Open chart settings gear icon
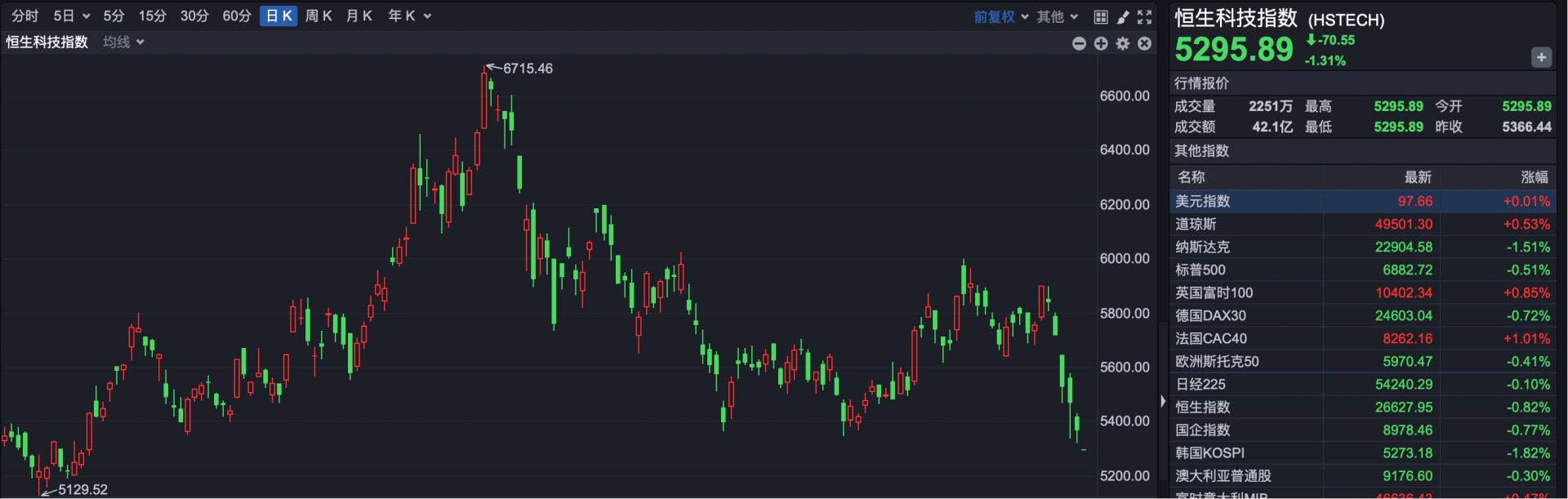This screenshot has width=1568, height=499. tap(1123, 43)
